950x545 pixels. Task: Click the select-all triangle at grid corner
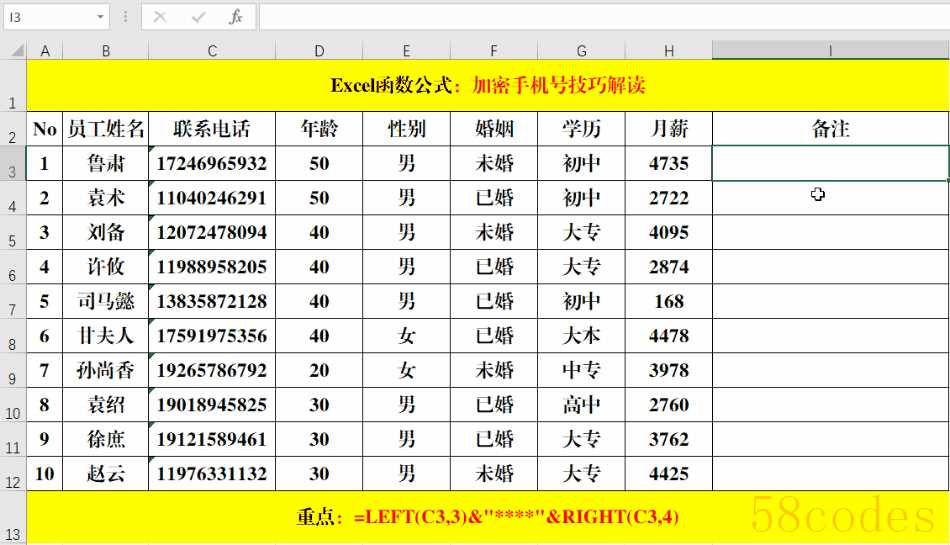[16, 50]
